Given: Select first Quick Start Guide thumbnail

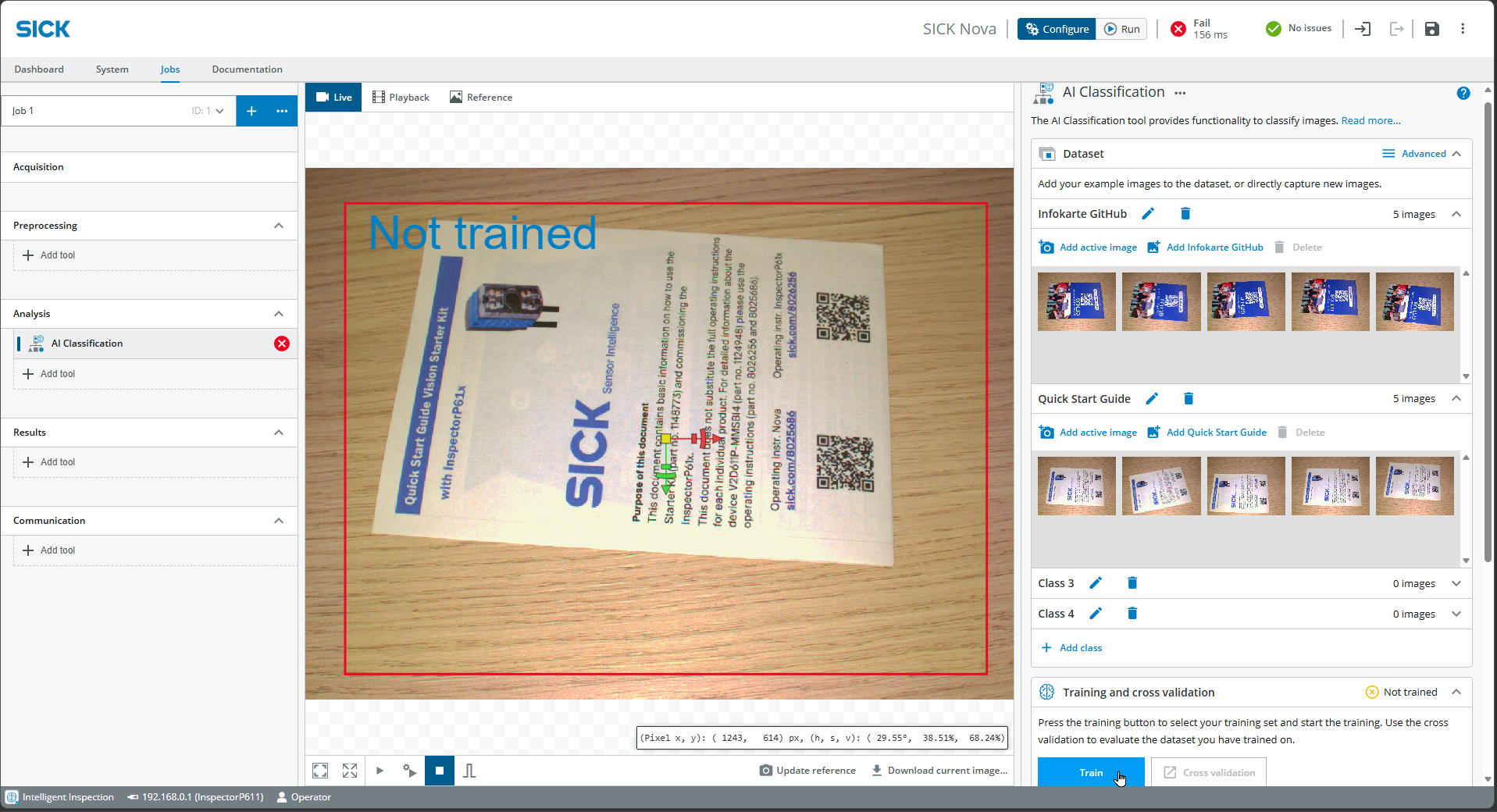Looking at the screenshot, I should coord(1077,486).
